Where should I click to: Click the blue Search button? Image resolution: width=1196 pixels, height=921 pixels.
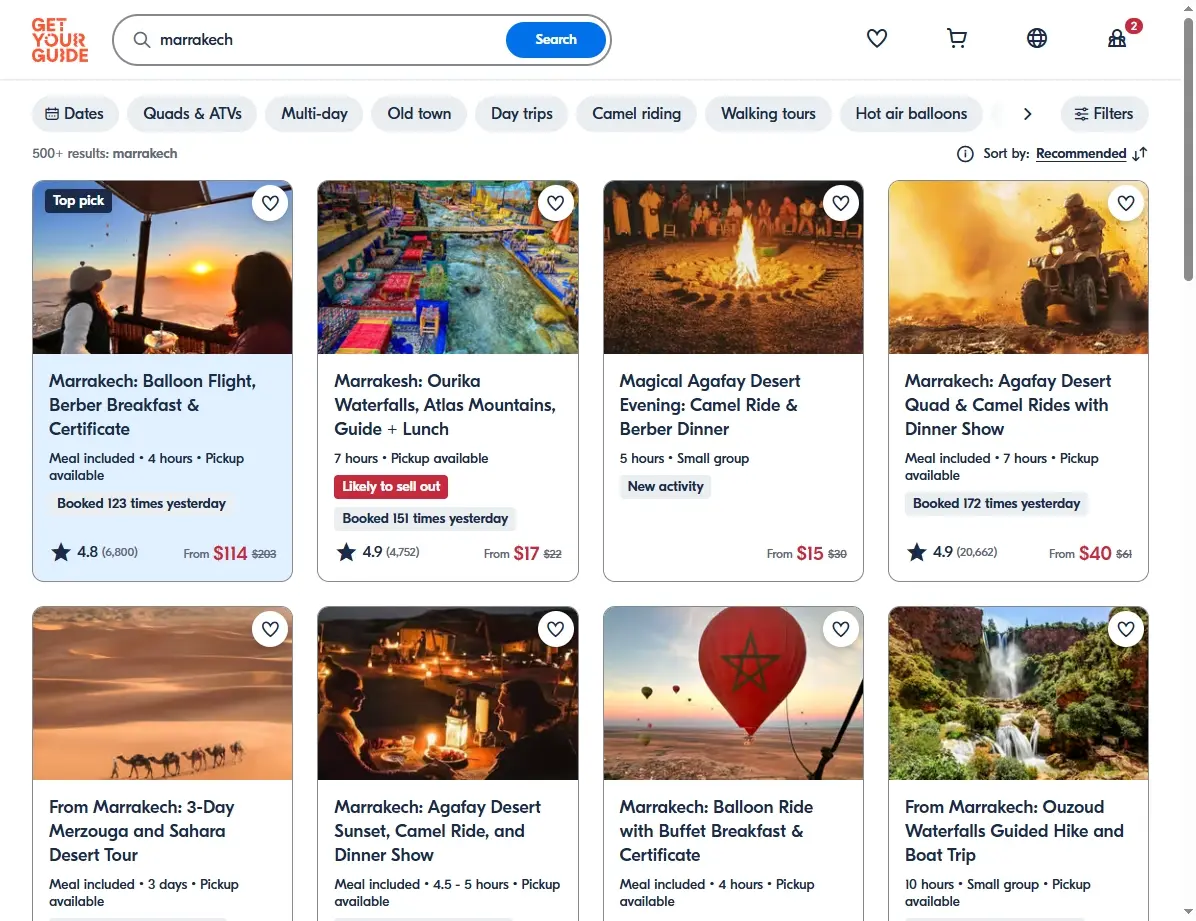tap(556, 40)
